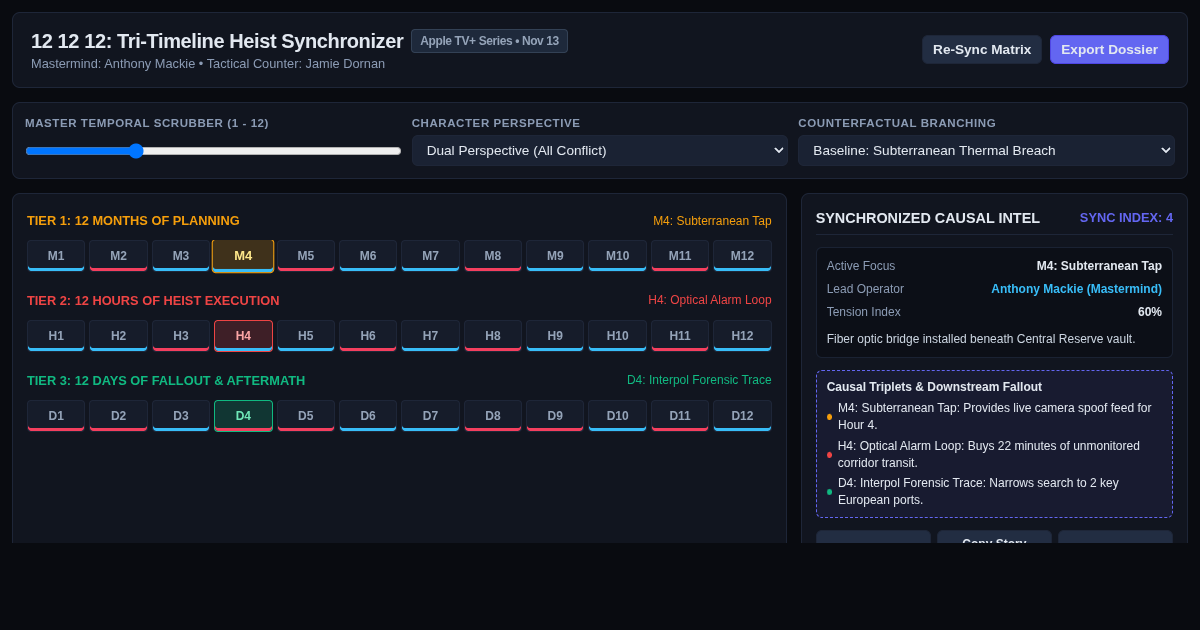Pick fallout day D5
Image resolution: width=1200 pixels, height=630 pixels.
pos(306,416)
